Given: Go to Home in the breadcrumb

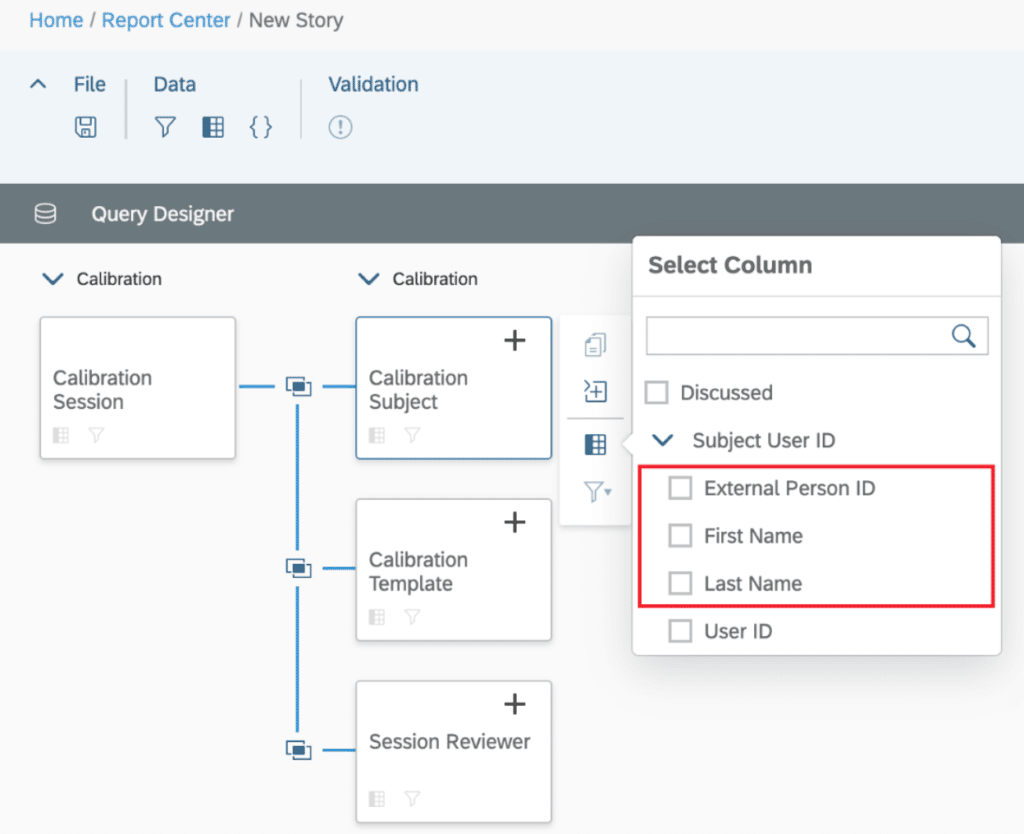Looking at the screenshot, I should [56, 20].
